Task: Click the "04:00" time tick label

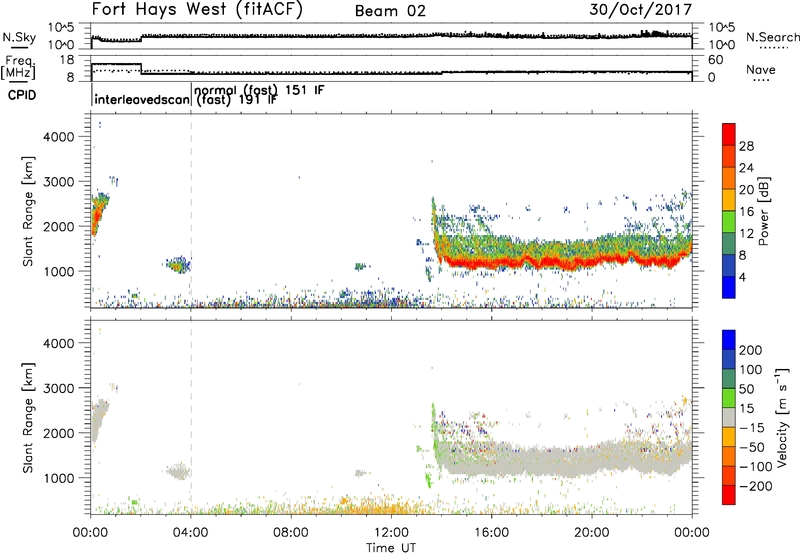Action: coord(190,533)
